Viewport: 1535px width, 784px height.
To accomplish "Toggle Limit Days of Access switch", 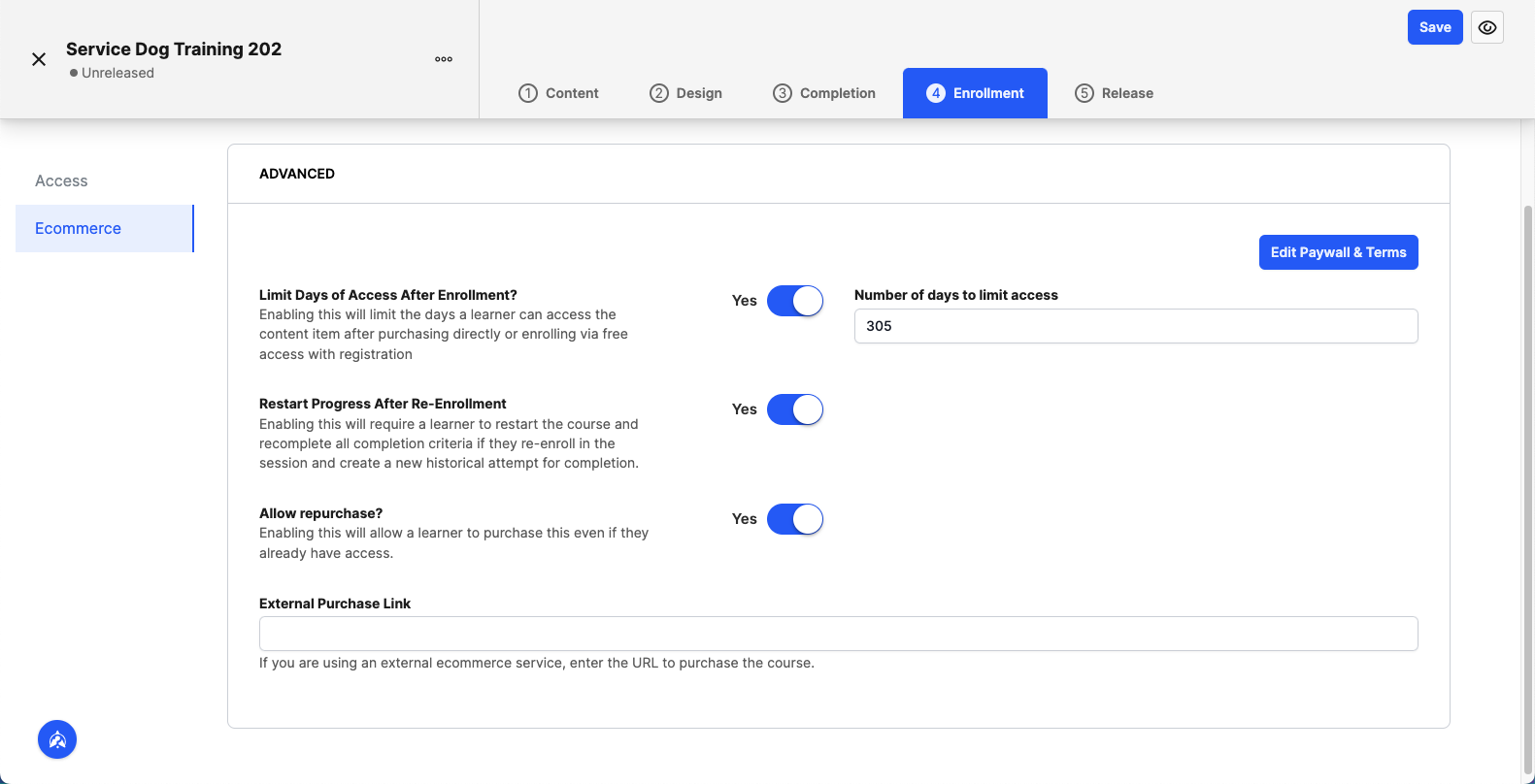I will pyautogui.click(x=795, y=301).
